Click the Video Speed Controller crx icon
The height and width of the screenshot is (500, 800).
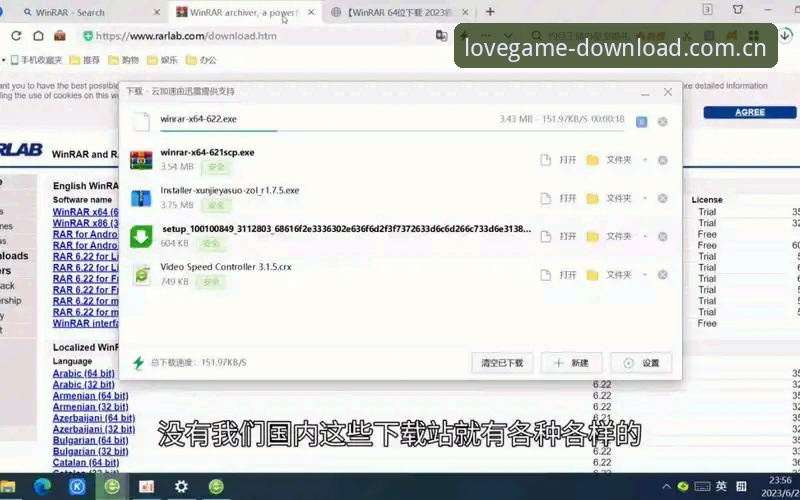click(141, 274)
